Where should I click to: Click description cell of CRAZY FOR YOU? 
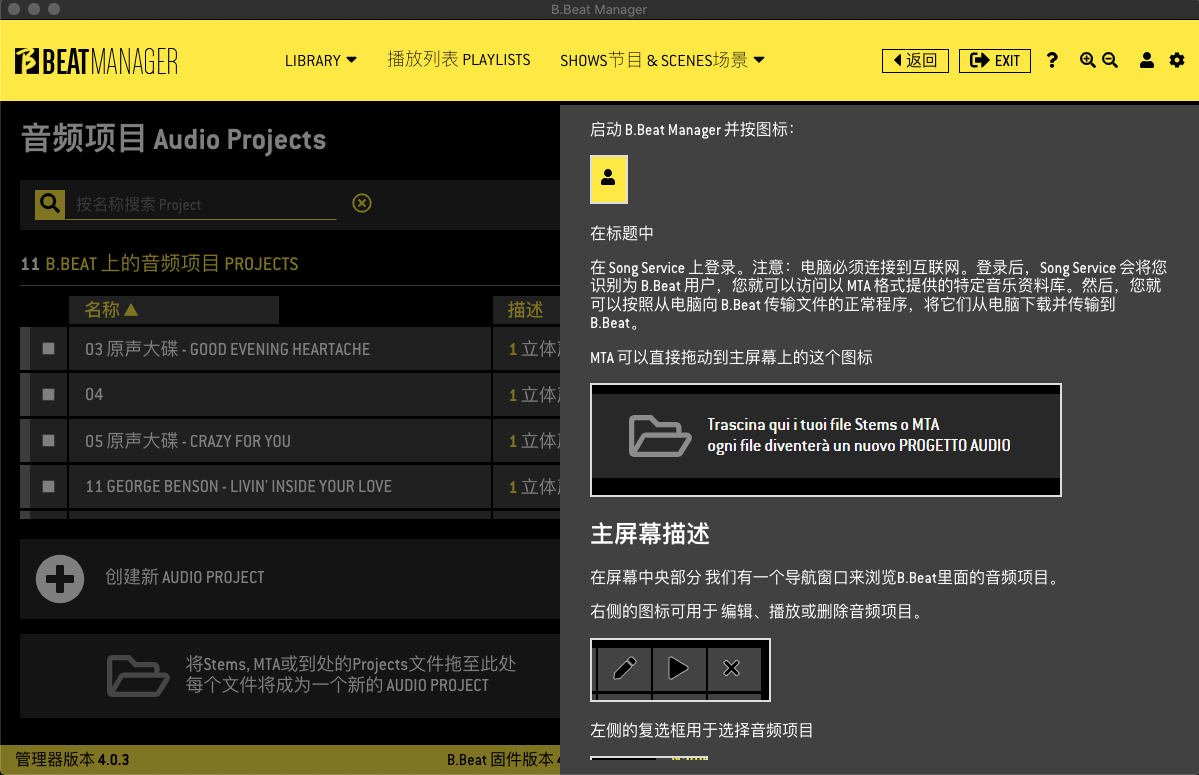(526, 440)
